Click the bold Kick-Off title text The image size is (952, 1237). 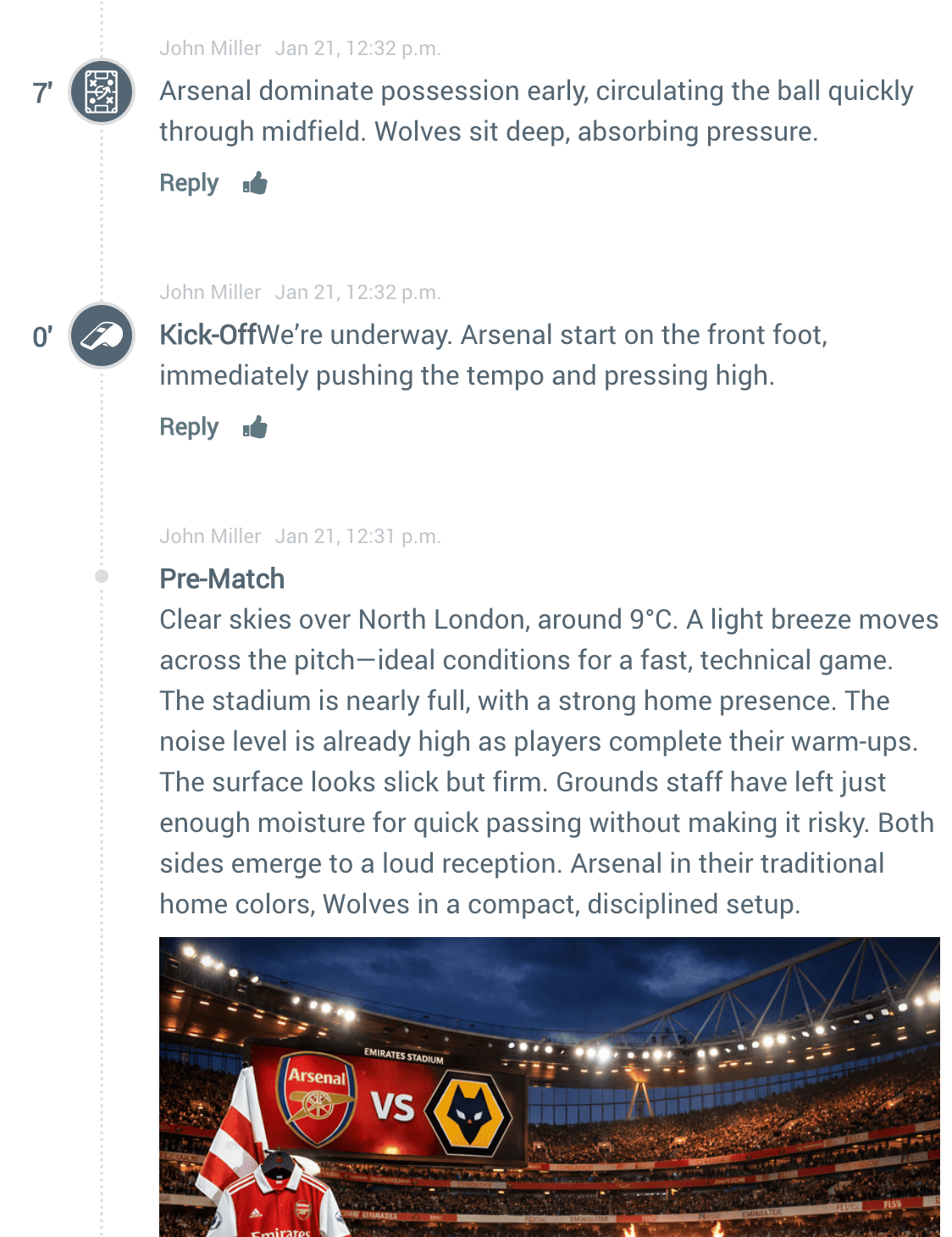208,335
